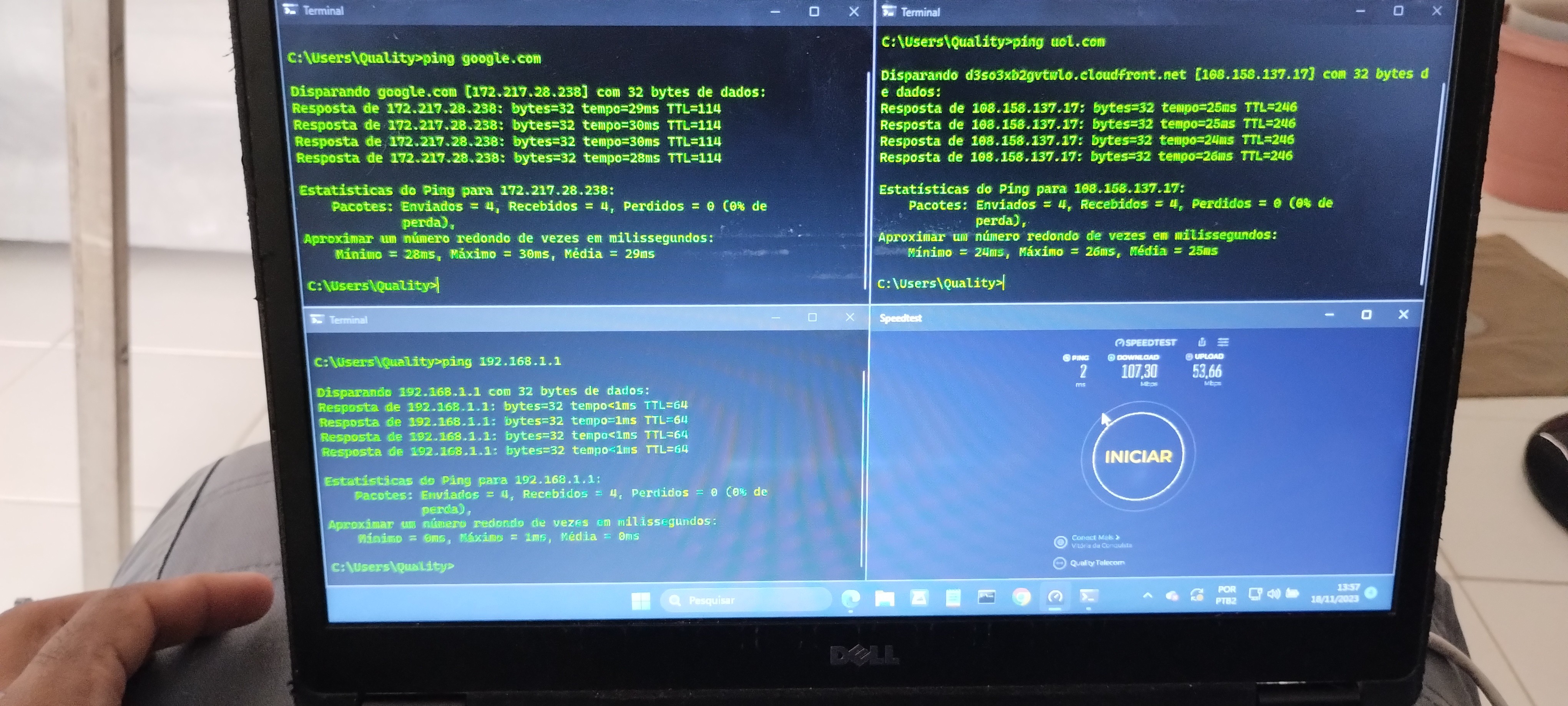Open the Notepad icon on taskbar
Screen dimensions: 1568x706
point(953,598)
